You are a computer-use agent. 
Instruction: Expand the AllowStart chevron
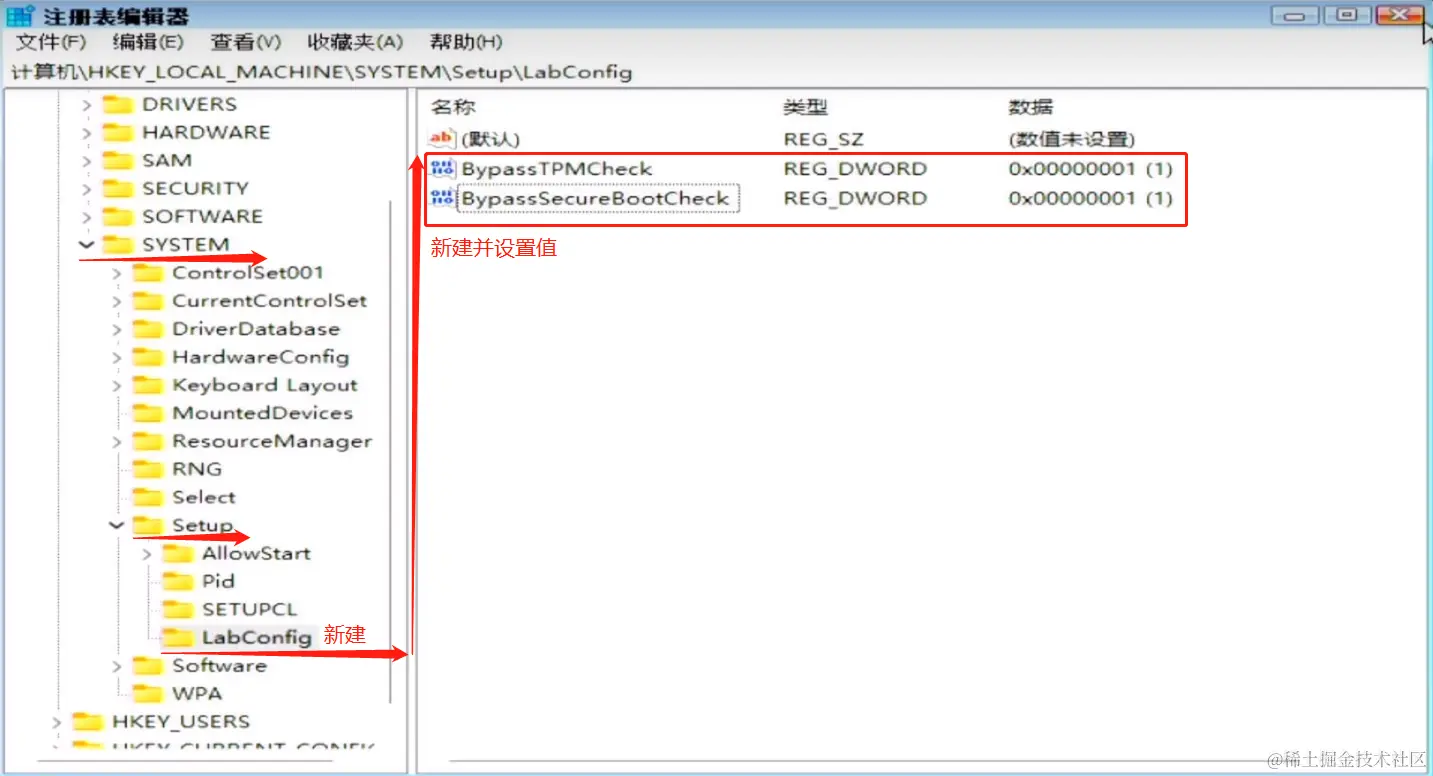pos(147,553)
